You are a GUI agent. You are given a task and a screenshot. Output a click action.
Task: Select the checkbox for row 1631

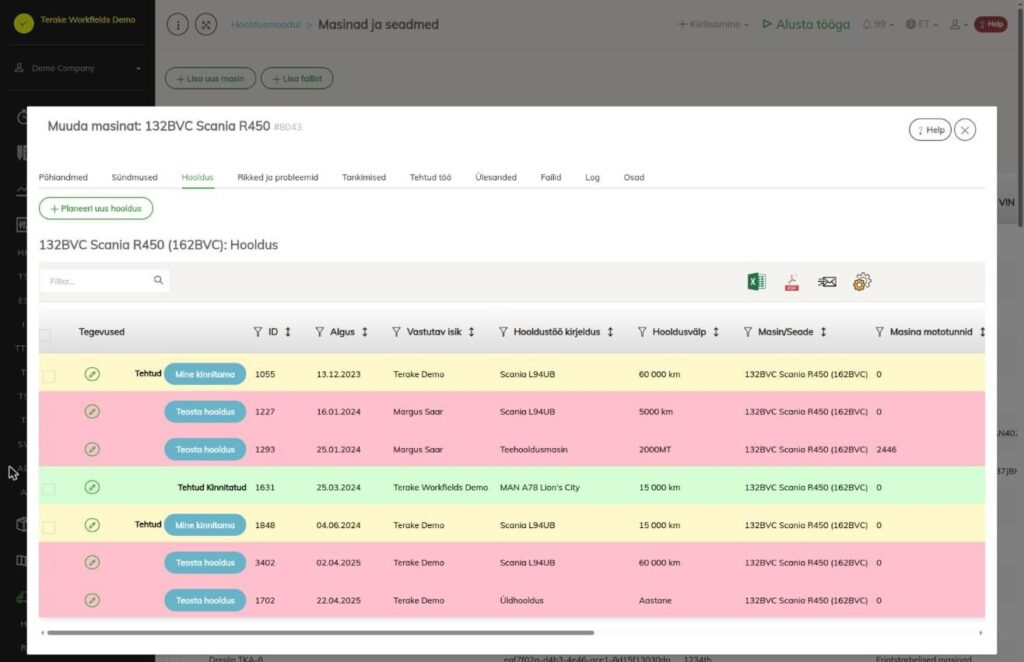[x=49, y=489]
